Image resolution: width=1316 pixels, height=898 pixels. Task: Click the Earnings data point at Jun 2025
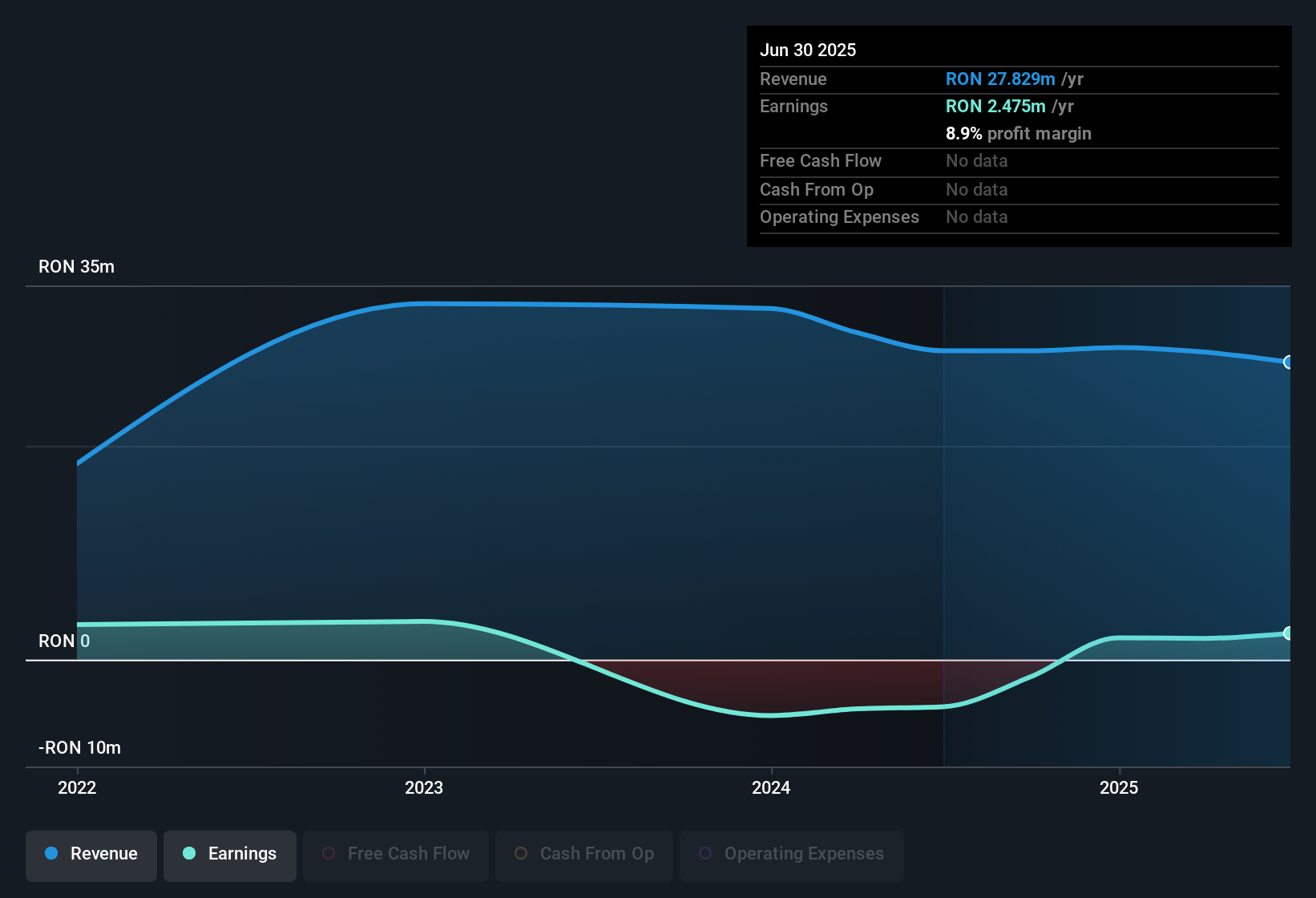tap(1289, 633)
